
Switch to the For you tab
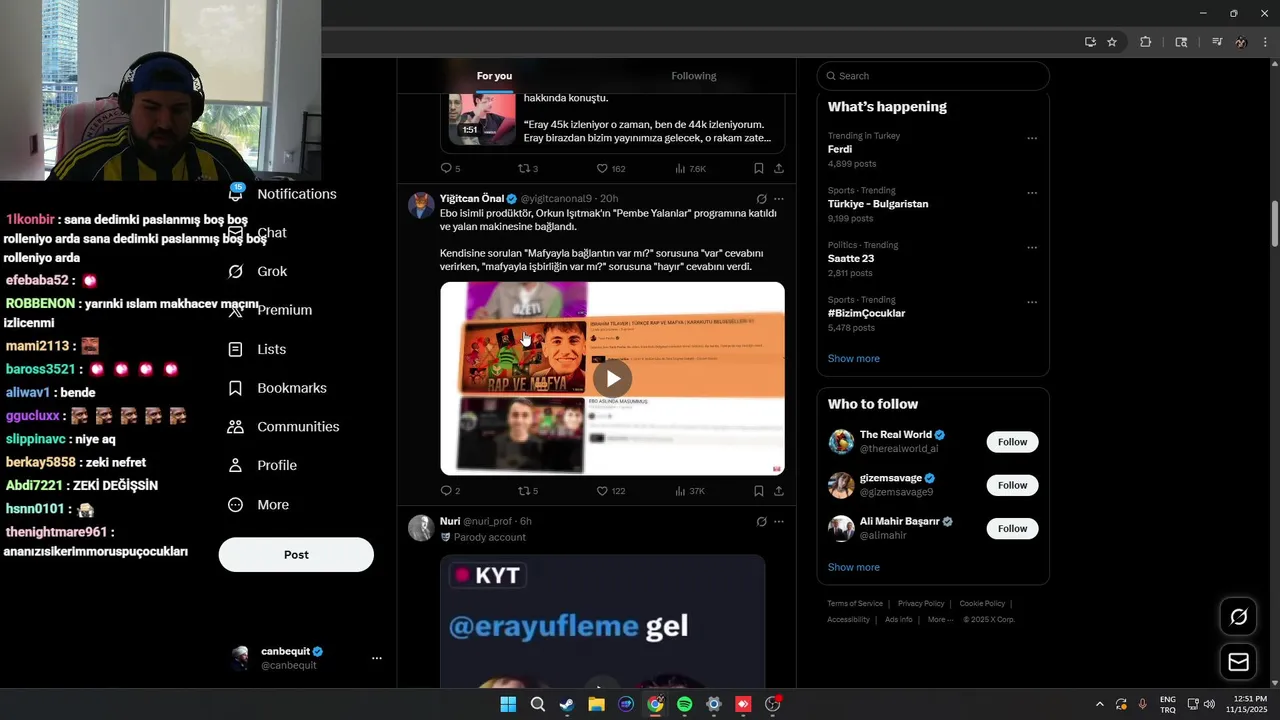click(x=494, y=76)
